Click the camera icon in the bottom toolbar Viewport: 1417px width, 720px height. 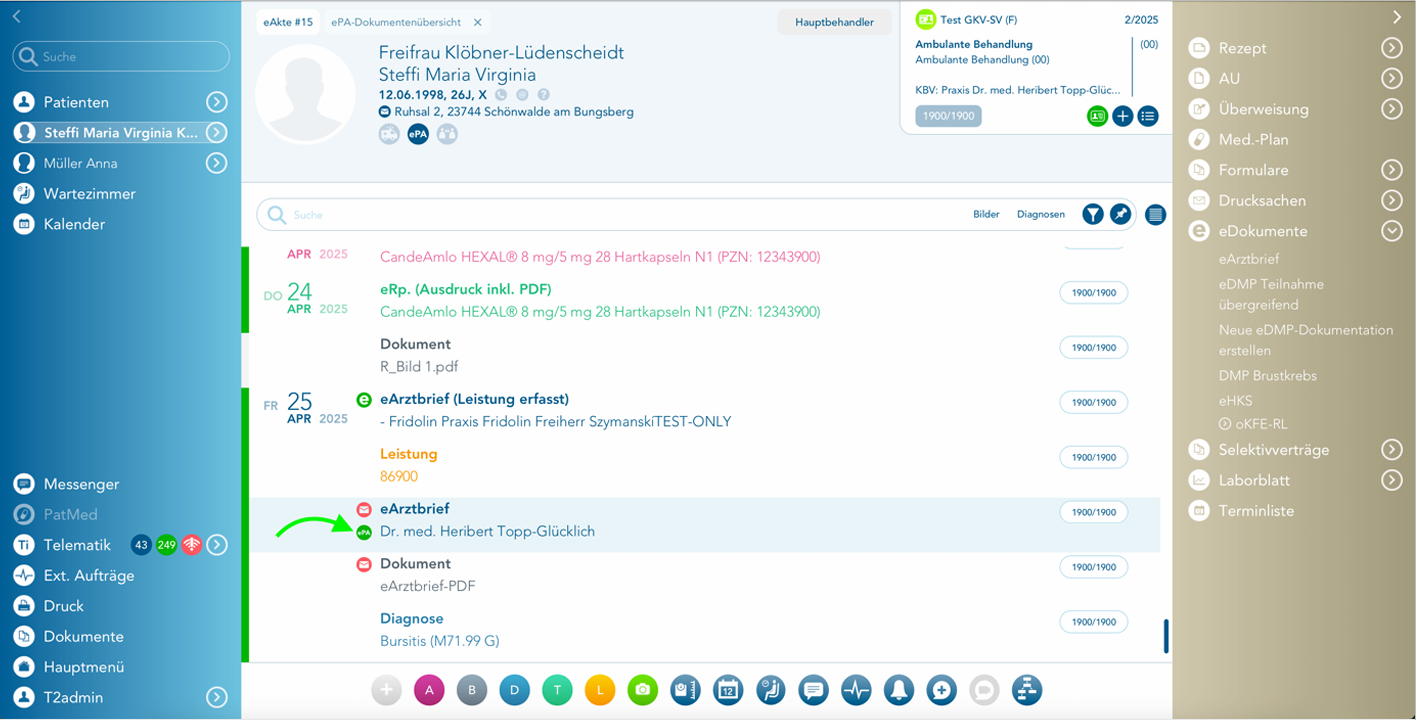(x=642, y=690)
